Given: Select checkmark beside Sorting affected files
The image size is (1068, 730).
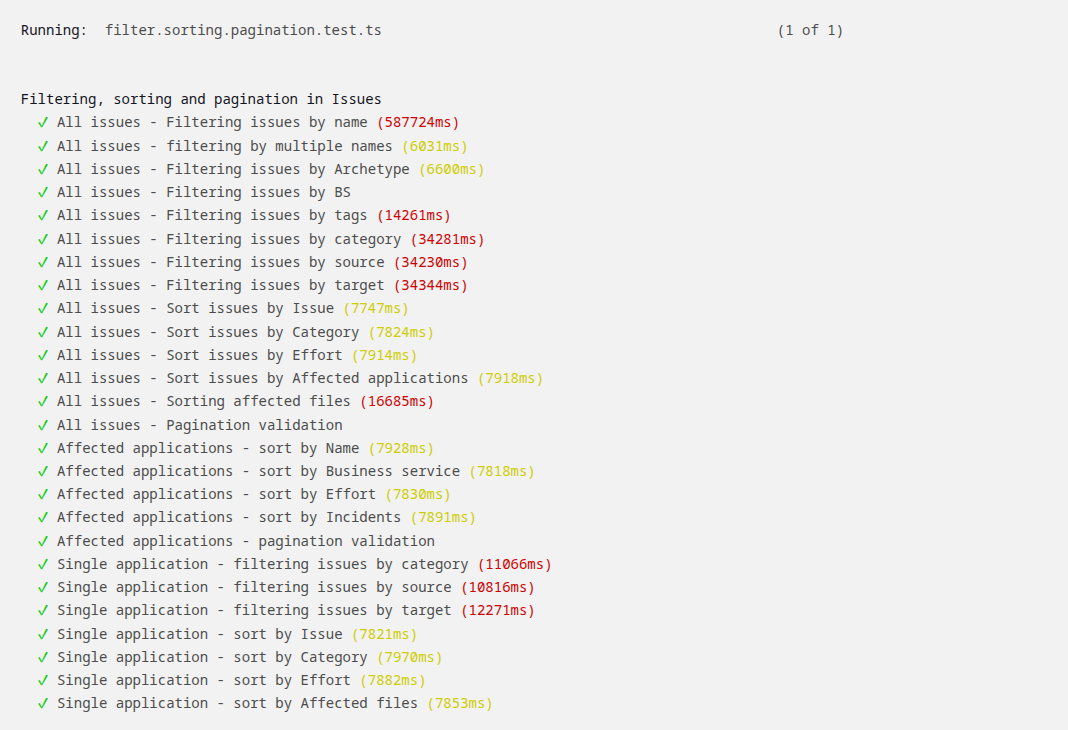Looking at the screenshot, I should tap(43, 401).
